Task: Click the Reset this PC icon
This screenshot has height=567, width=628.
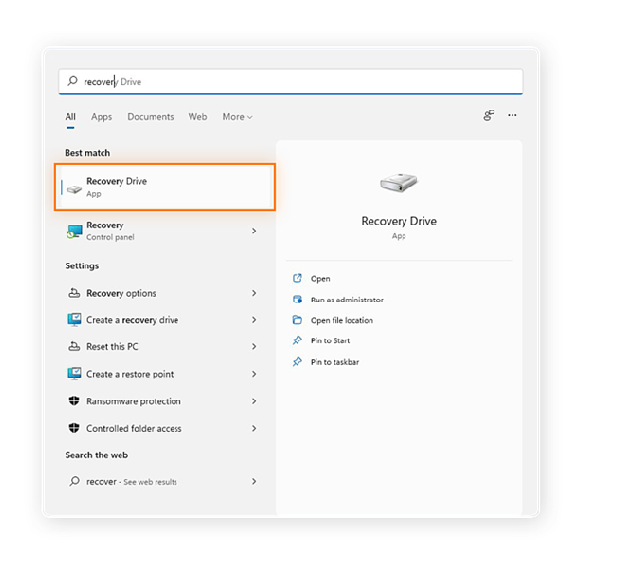Action: 74,346
